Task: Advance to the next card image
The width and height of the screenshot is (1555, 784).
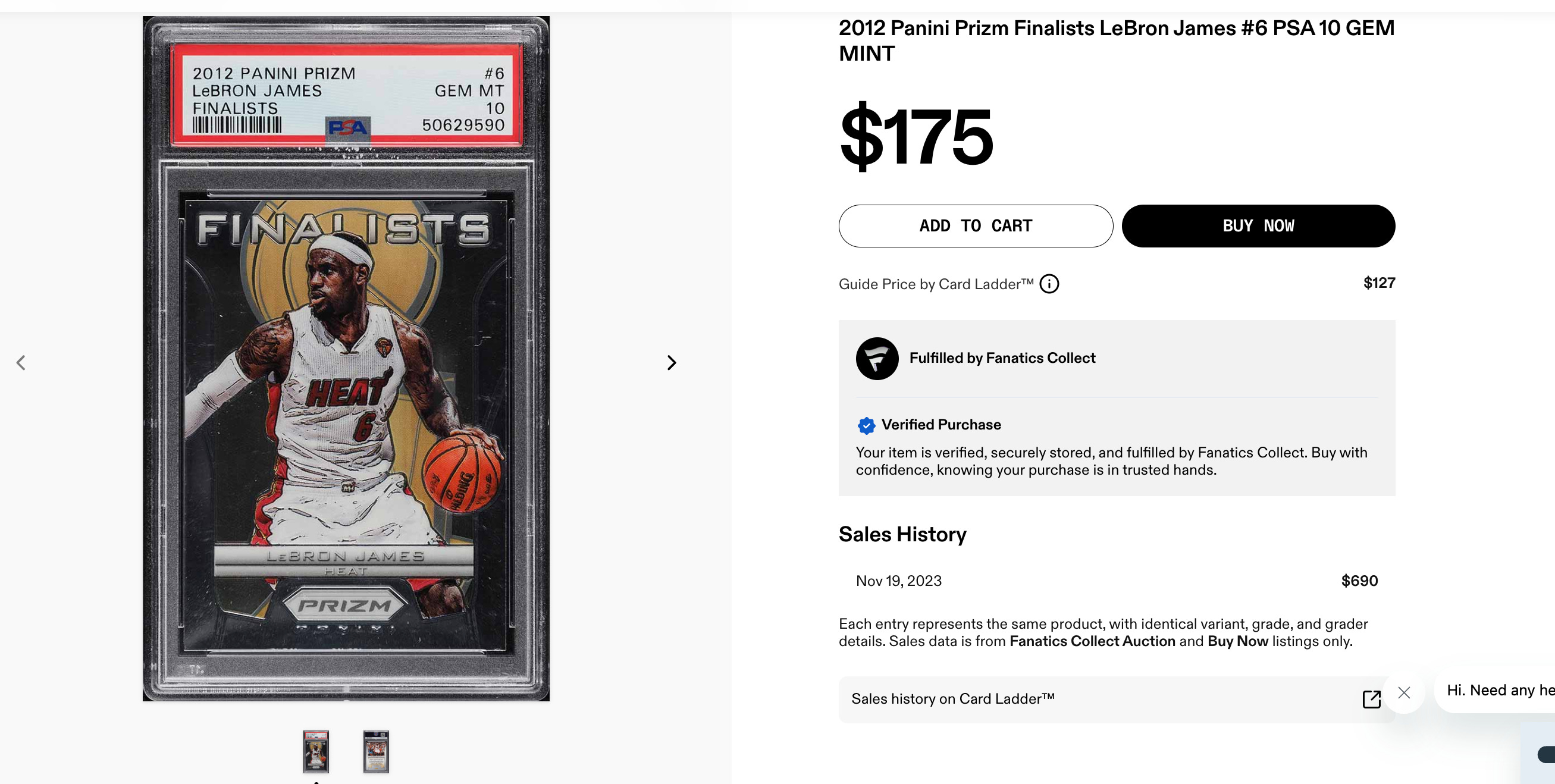Action: [x=671, y=362]
